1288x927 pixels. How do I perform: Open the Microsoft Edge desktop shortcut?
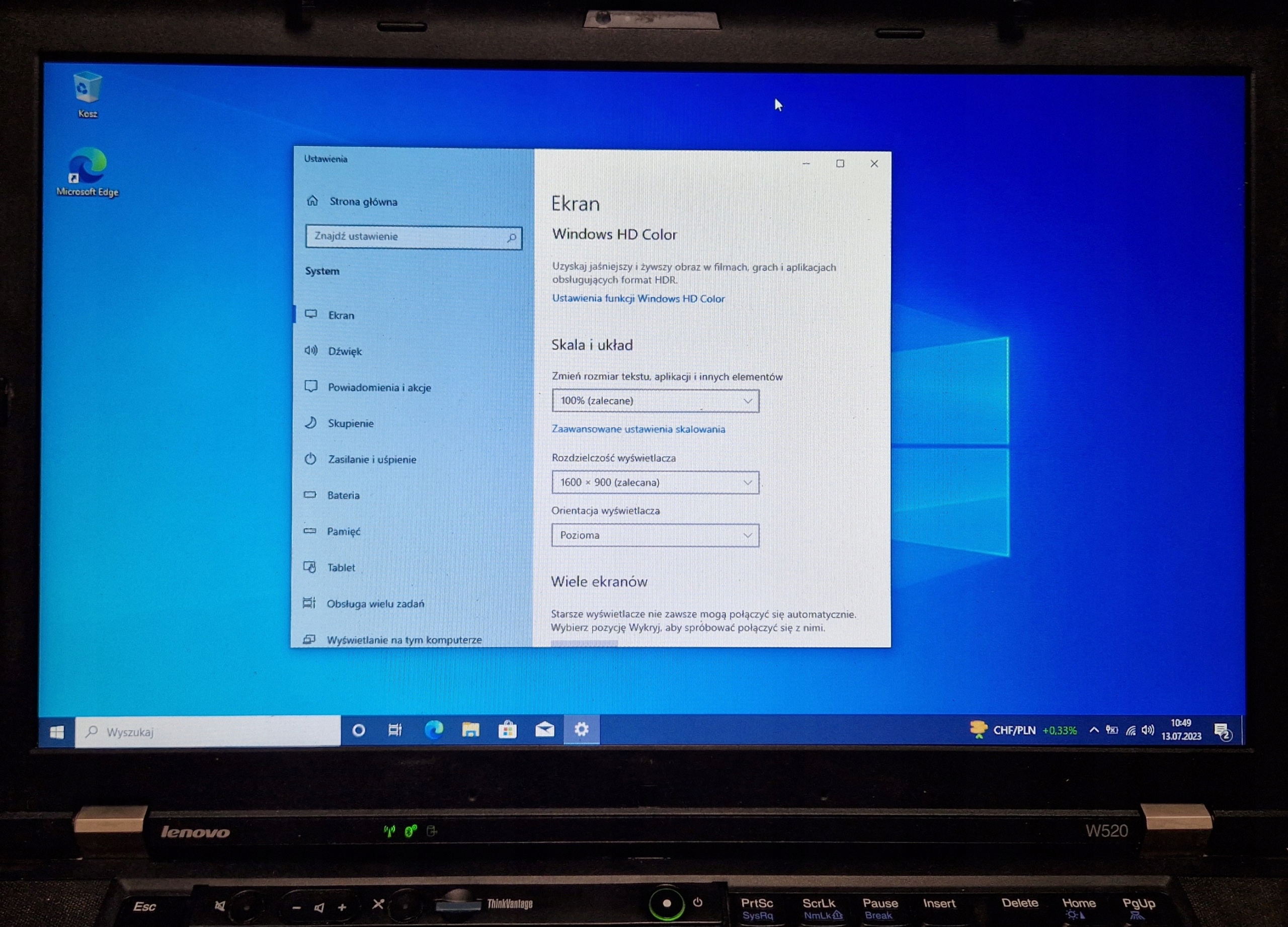[88, 172]
